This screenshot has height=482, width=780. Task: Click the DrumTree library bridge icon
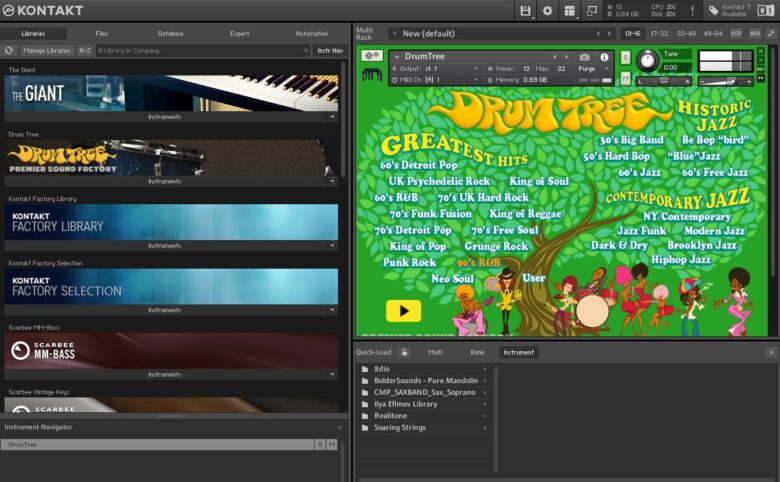click(x=372, y=75)
